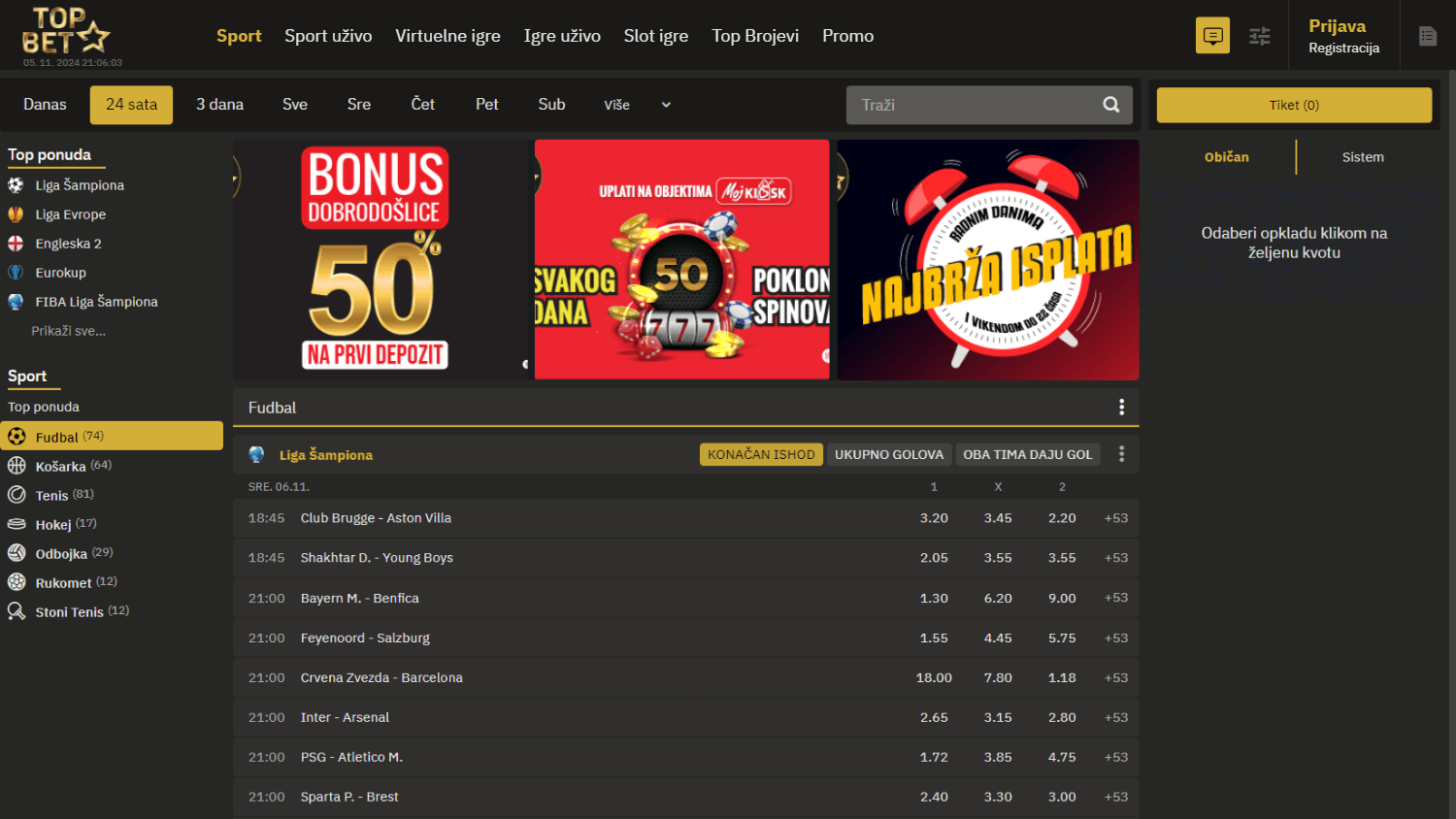The height and width of the screenshot is (819, 1456).
Task: Select the 24 sata time filter
Action: click(131, 105)
